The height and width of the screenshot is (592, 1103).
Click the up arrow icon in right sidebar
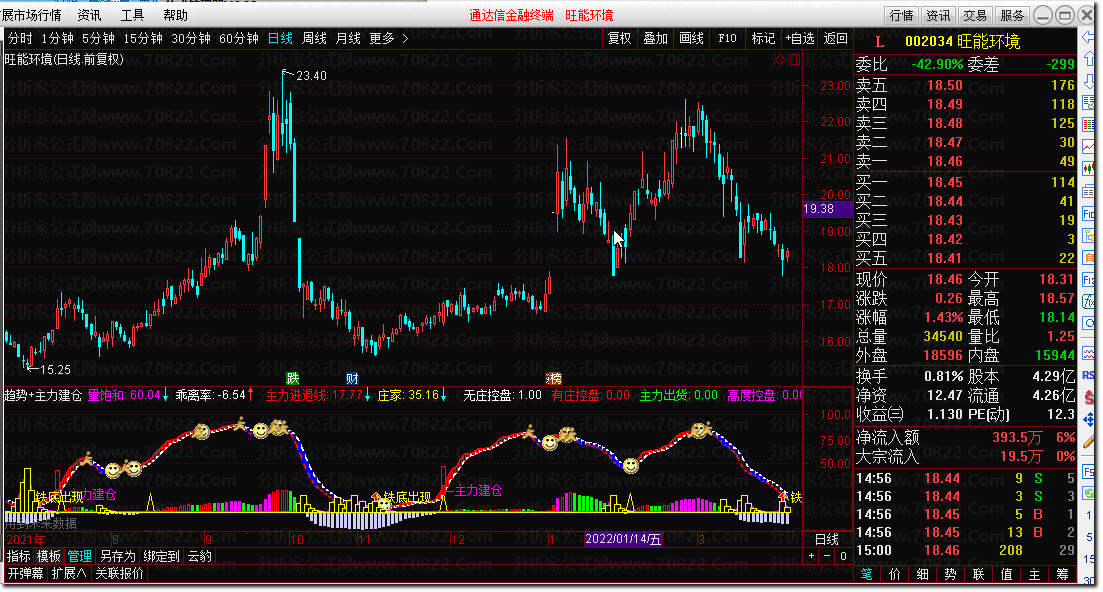pos(1088,60)
